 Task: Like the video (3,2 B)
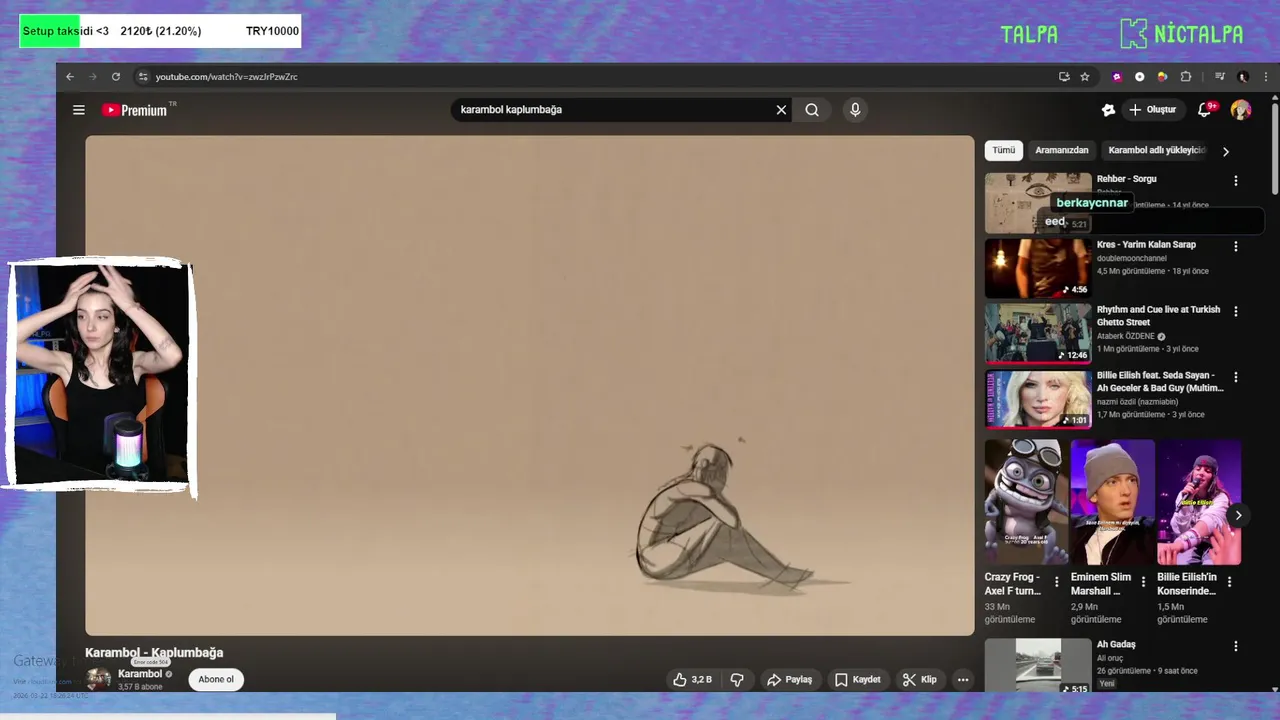pos(692,680)
